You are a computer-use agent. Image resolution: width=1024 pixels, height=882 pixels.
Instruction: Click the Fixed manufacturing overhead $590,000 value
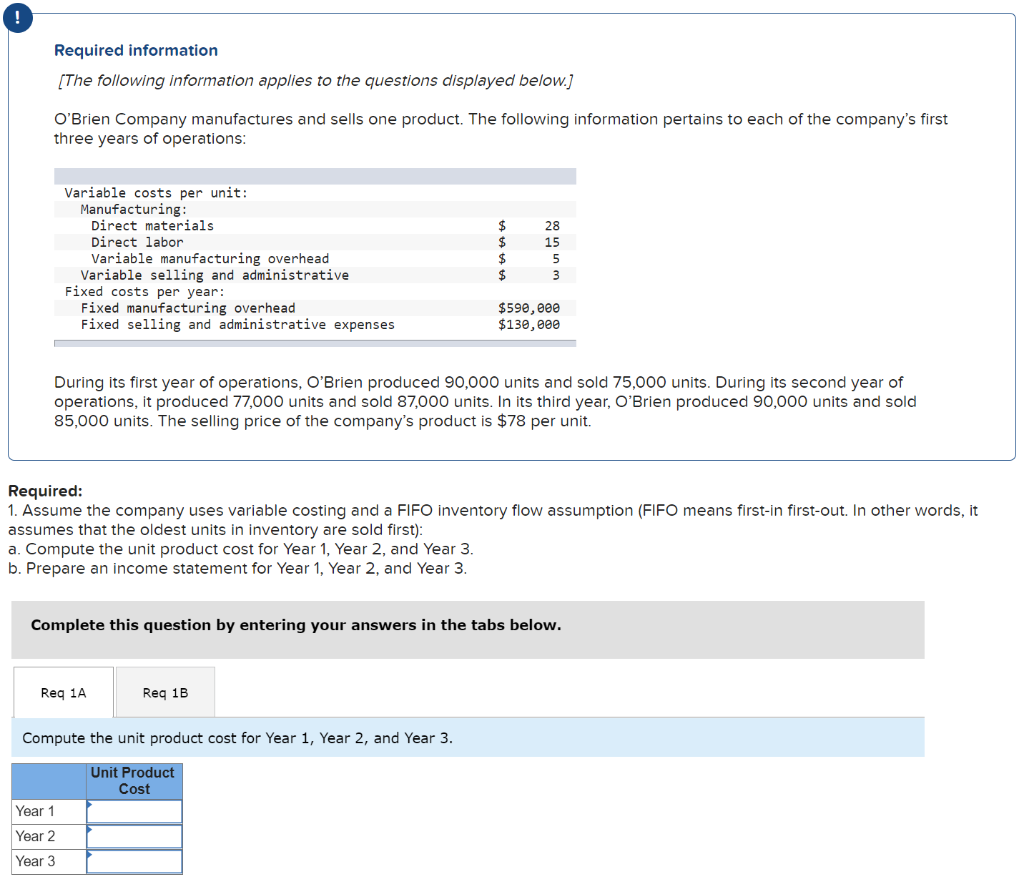[x=528, y=308]
